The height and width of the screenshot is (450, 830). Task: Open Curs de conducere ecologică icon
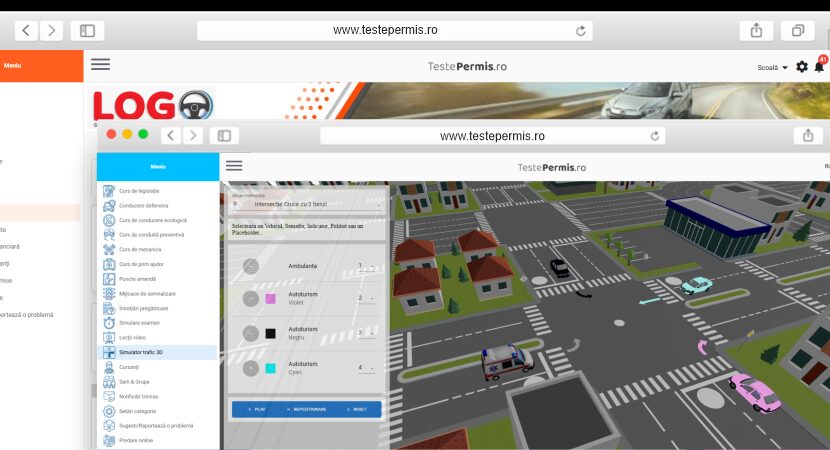109,220
